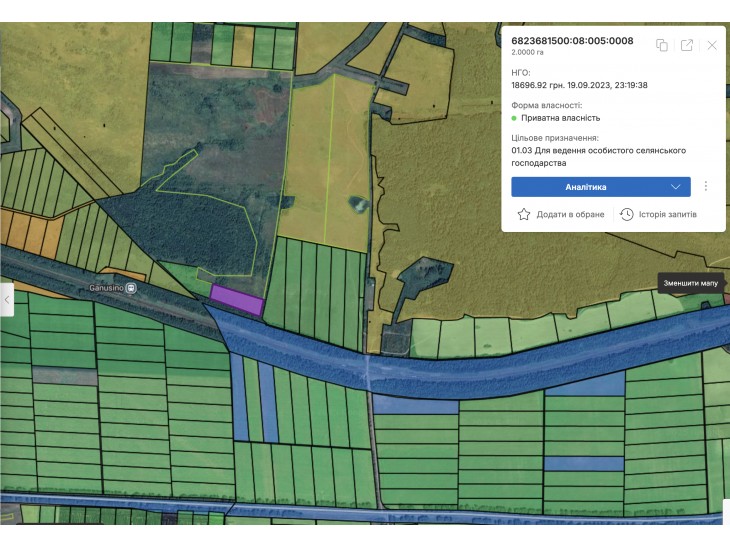Click the small pond on the yellow field
This screenshot has height=547, width=730.
(359, 204)
